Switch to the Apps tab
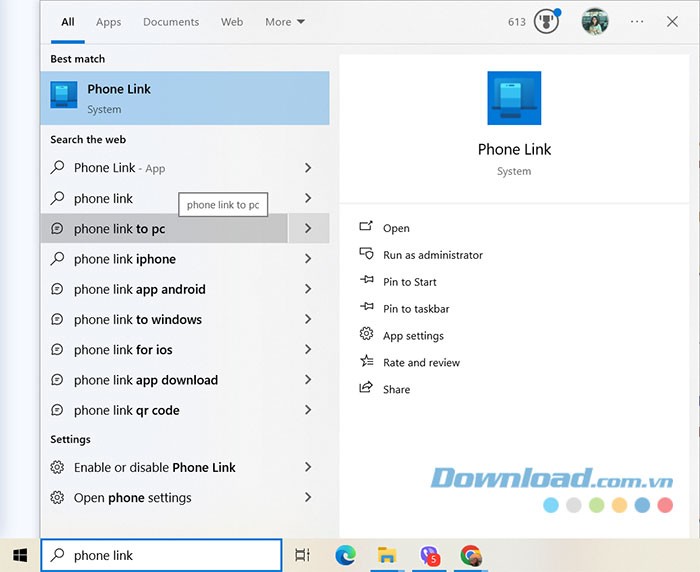The height and width of the screenshot is (572, 700). click(x=108, y=22)
